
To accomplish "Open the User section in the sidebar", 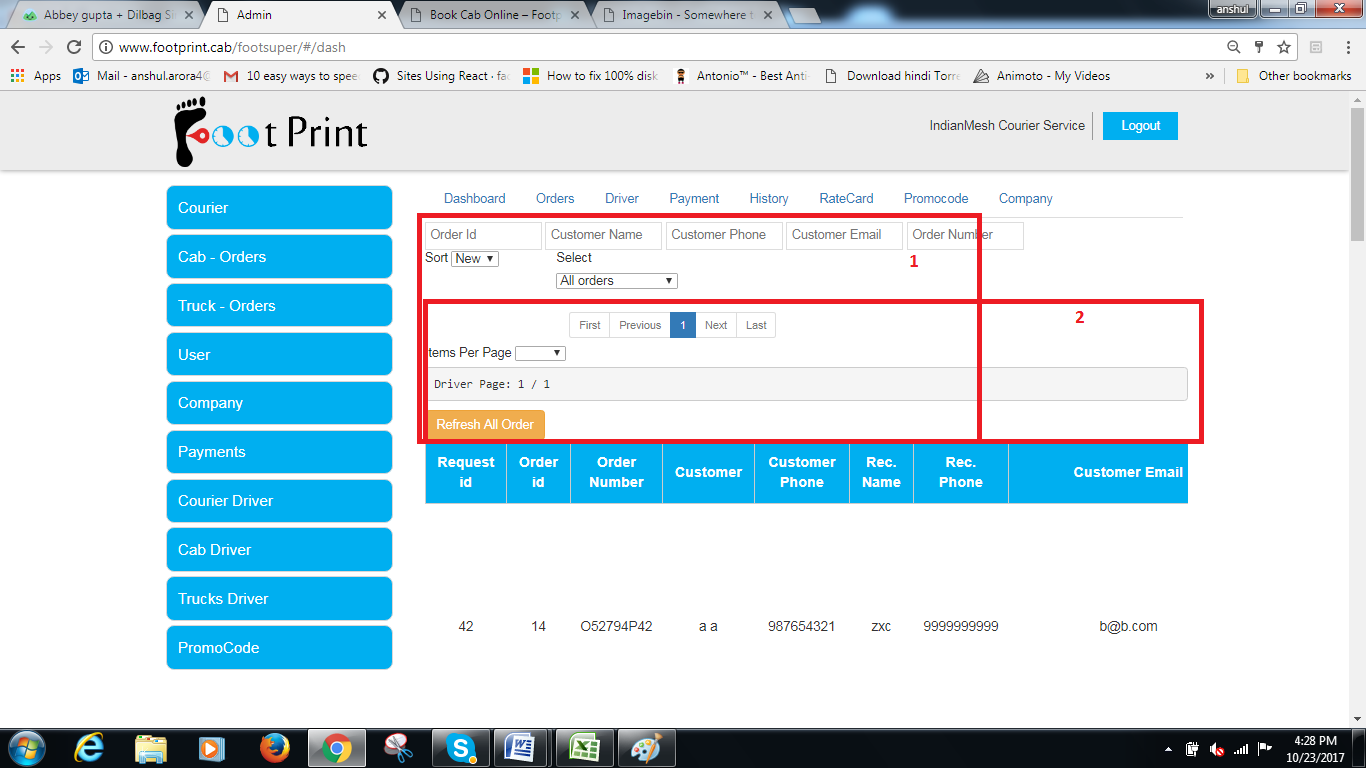I will [279, 355].
